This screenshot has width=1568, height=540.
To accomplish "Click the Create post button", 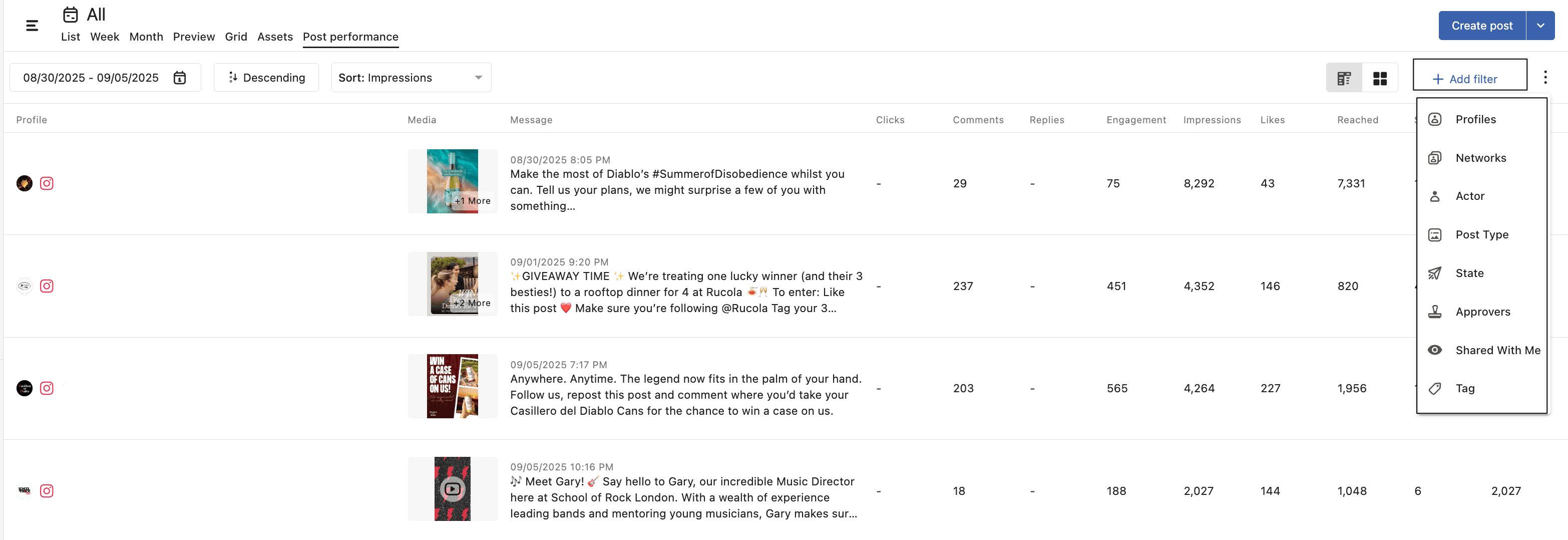I will 1481,26.
